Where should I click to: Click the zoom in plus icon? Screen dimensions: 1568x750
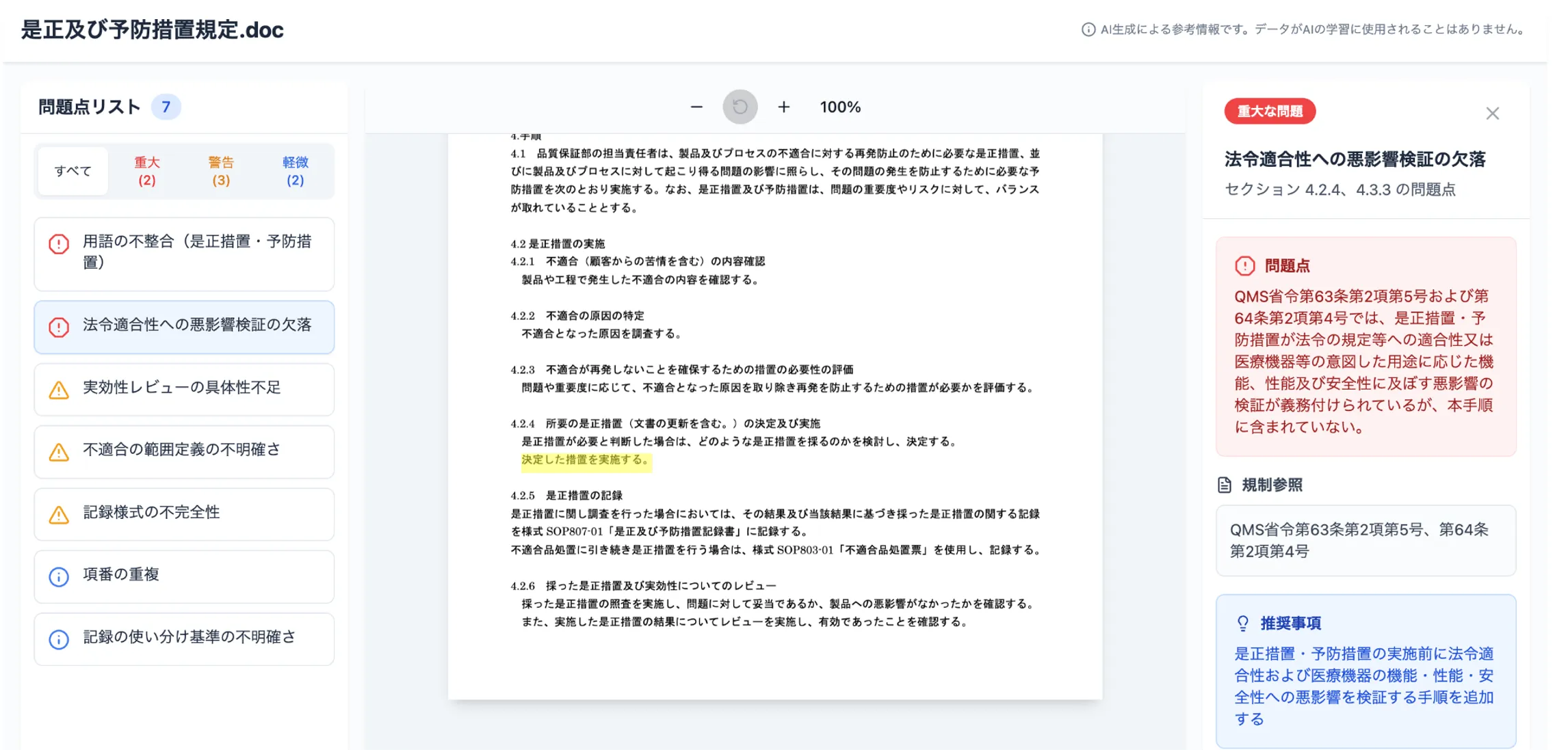pos(784,107)
